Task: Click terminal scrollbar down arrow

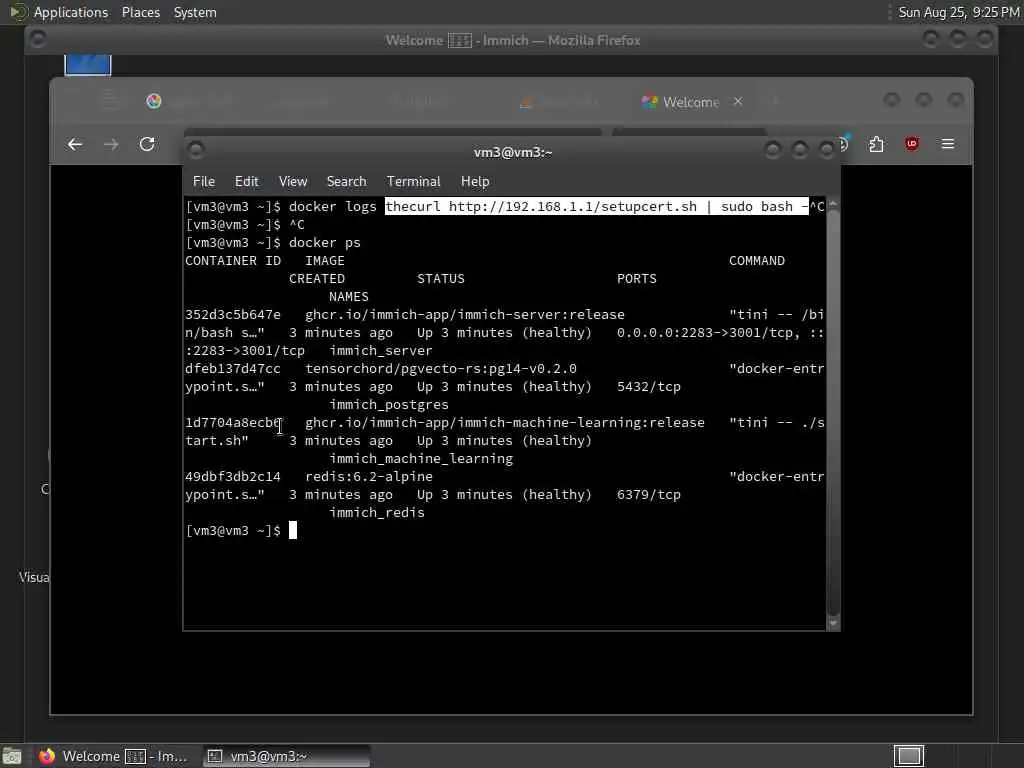Action: click(833, 623)
